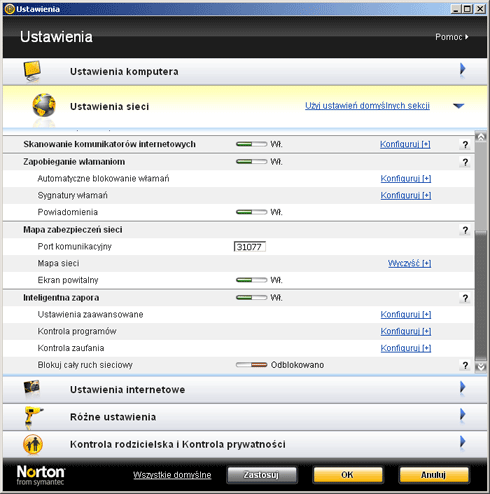This screenshot has height=494, width=490.
Task: Expand Kontrola rodzicielska i Kontrola prywatności arrow
Action: [x=462, y=442]
